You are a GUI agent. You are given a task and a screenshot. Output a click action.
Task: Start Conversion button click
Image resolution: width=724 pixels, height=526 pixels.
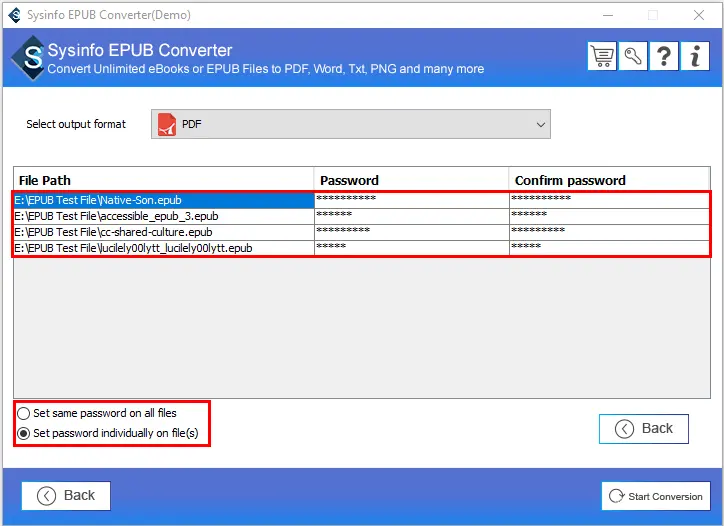point(656,496)
